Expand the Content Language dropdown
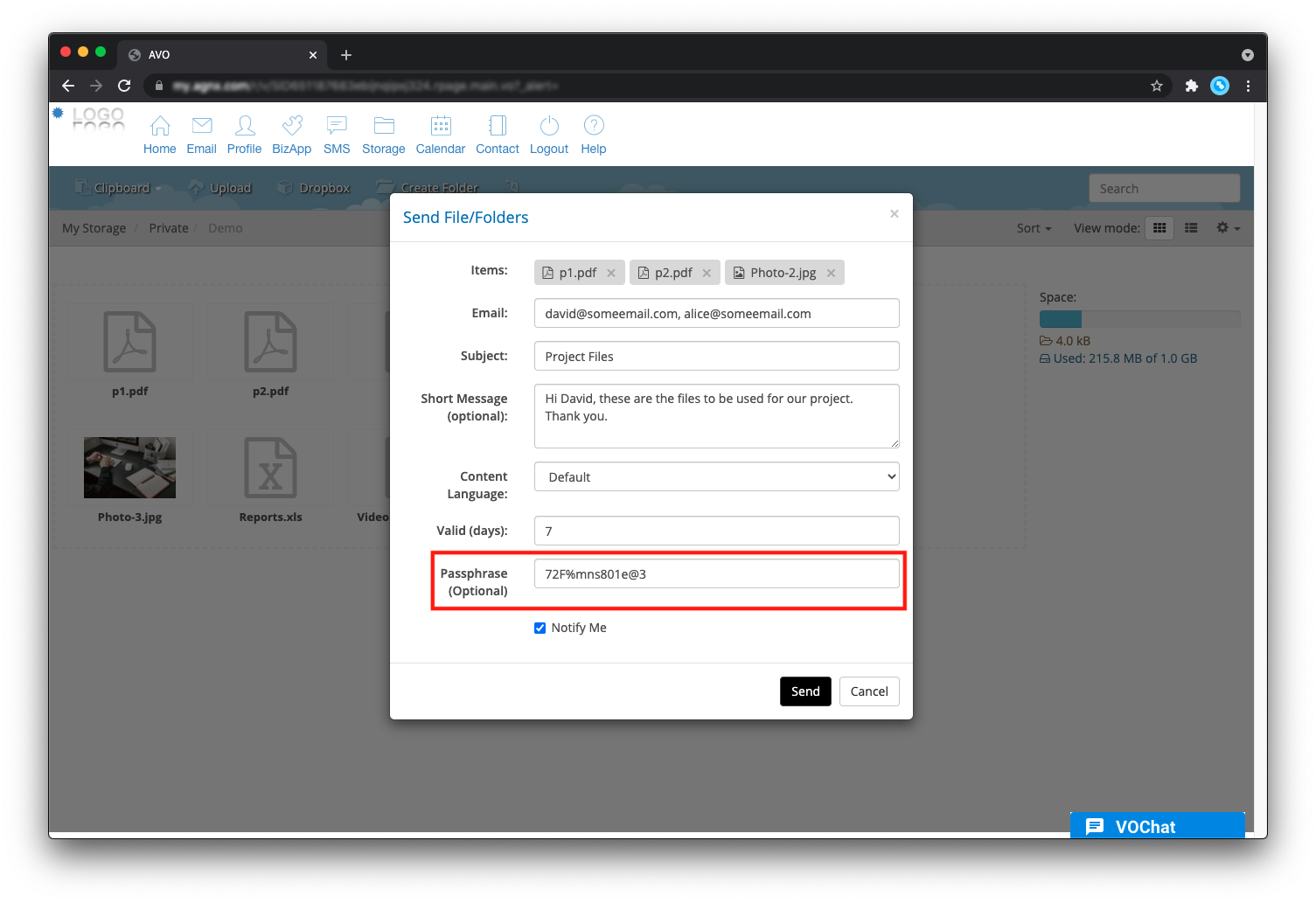This screenshot has width=1316, height=903. pyautogui.click(x=716, y=477)
